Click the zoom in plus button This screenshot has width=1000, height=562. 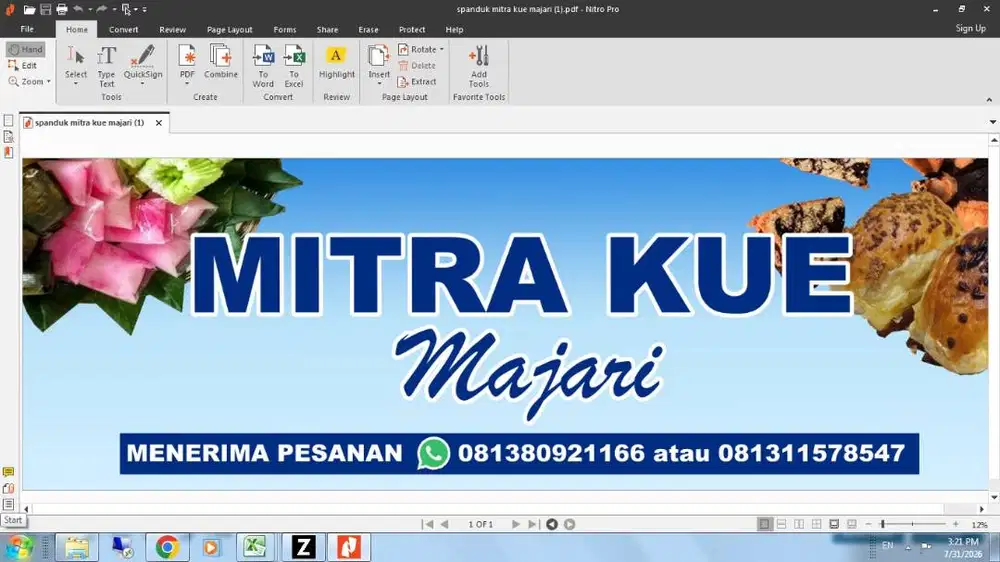tap(955, 524)
